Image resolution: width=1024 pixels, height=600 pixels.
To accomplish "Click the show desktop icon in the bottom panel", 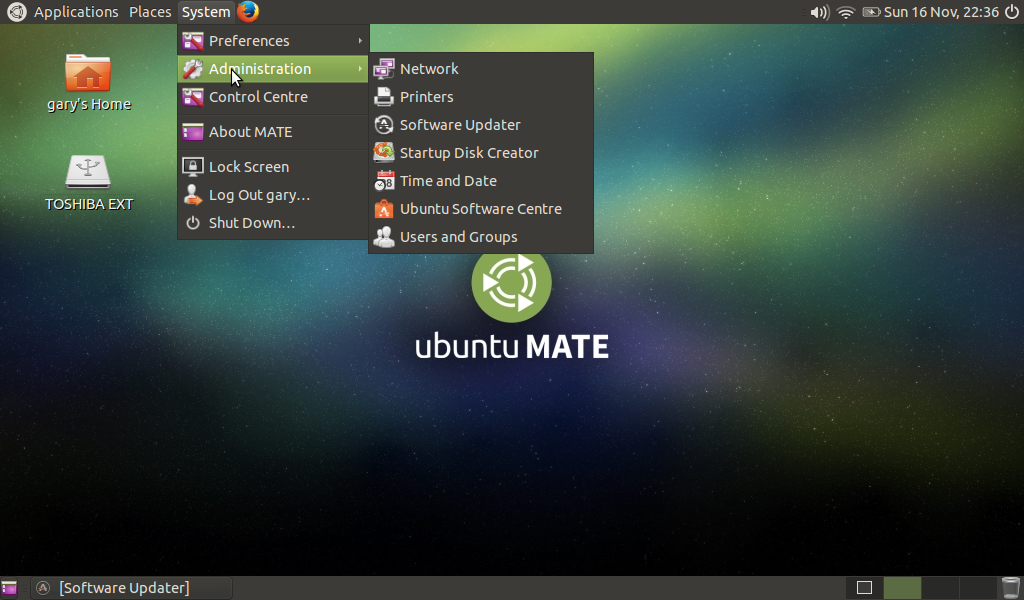I will click(x=9, y=588).
